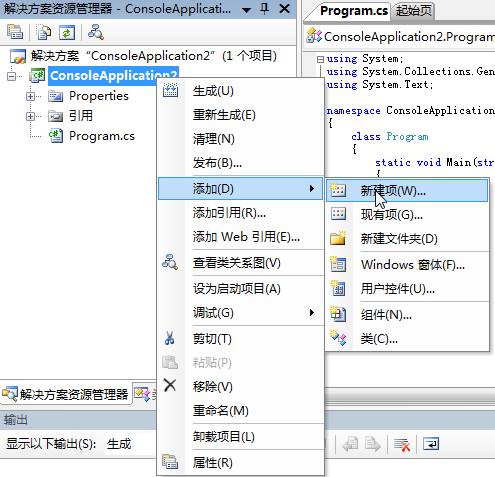Click the pin icon in the Solution Explorer title bar
Viewport: 495px width, 477px height.
(265, 9)
